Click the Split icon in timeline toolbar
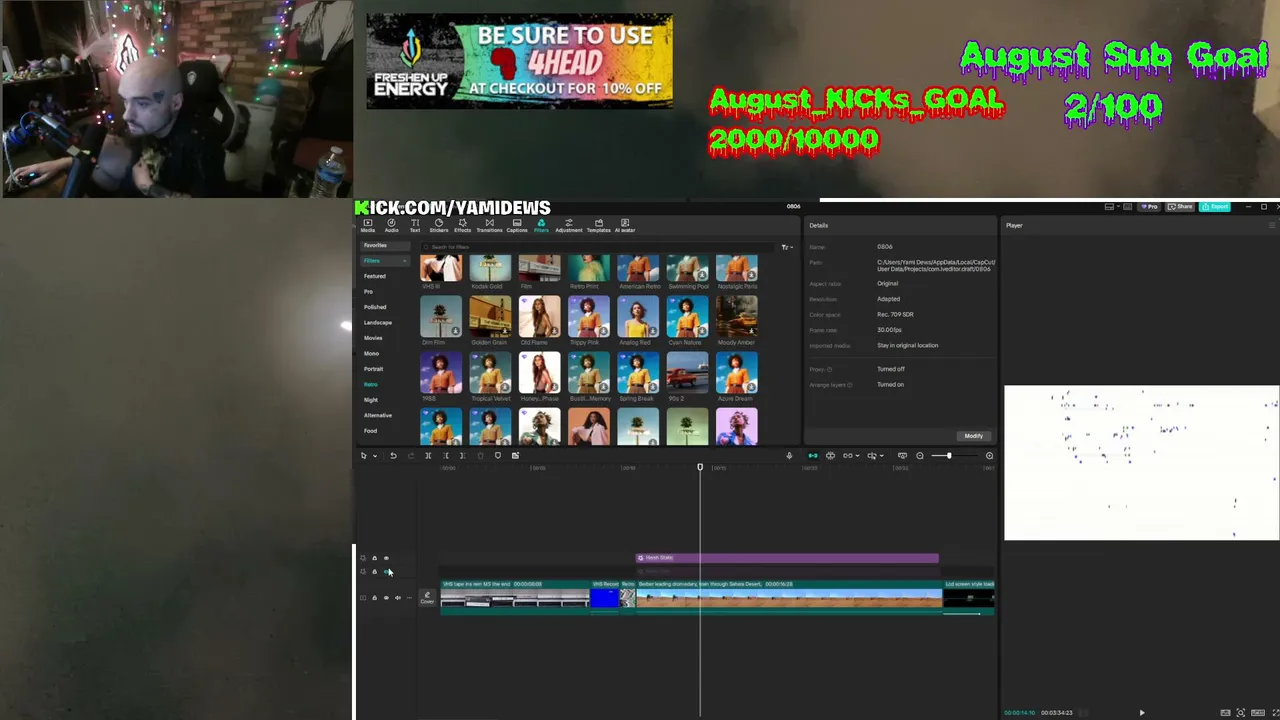Image resolution: width=1280 pixels, height=720 pixels. (428, 456)
